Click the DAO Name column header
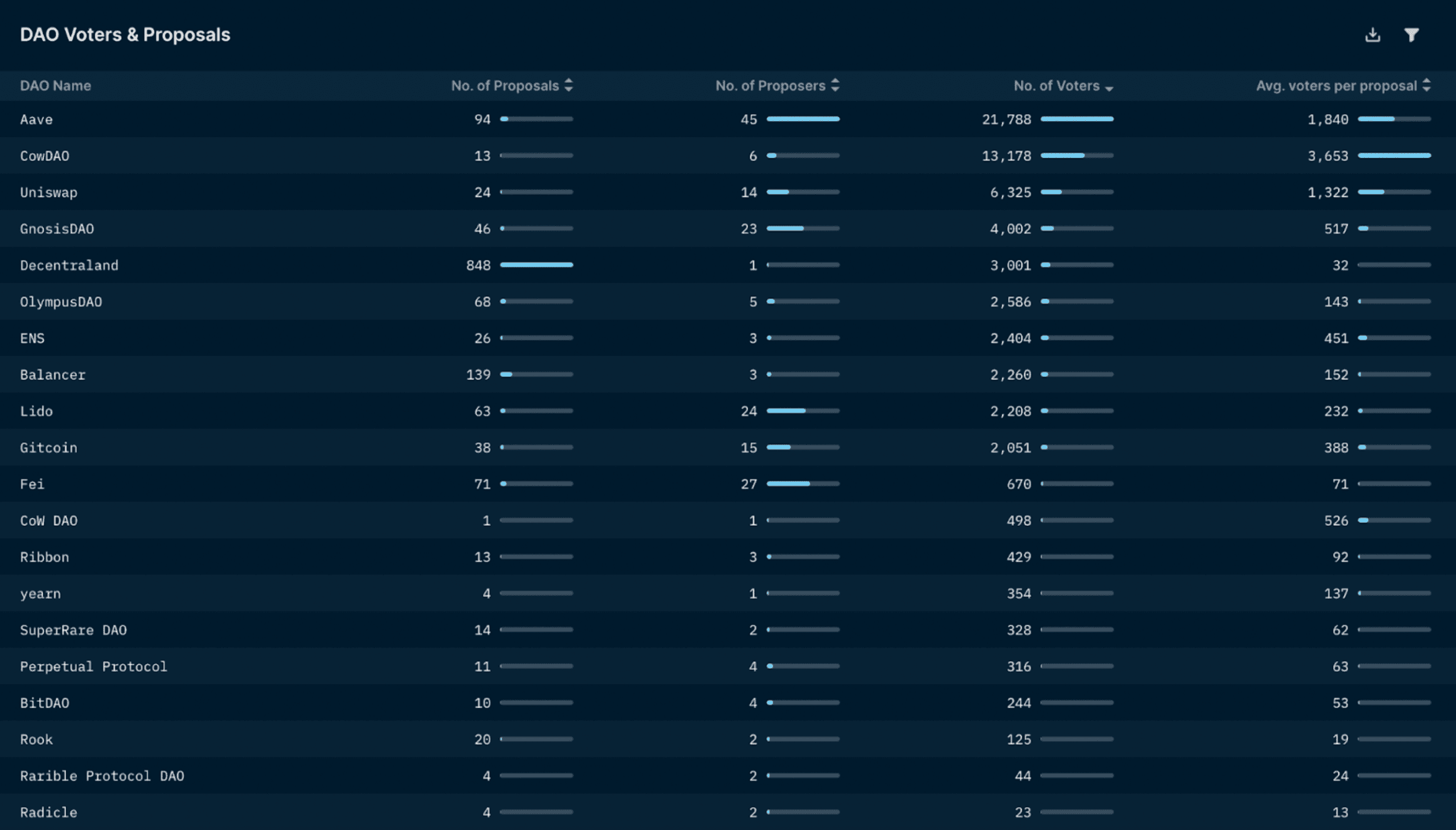1456x830 pixels. [56, 86]
